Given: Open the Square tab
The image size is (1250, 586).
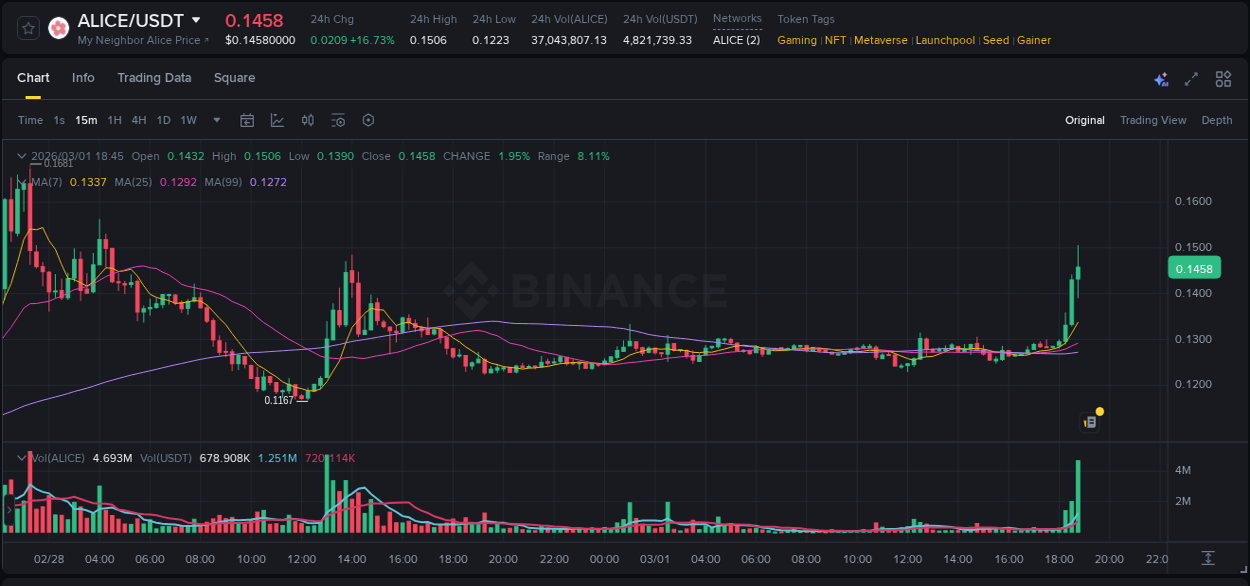Looking at the screenshot, I should (x=234, y=78).
